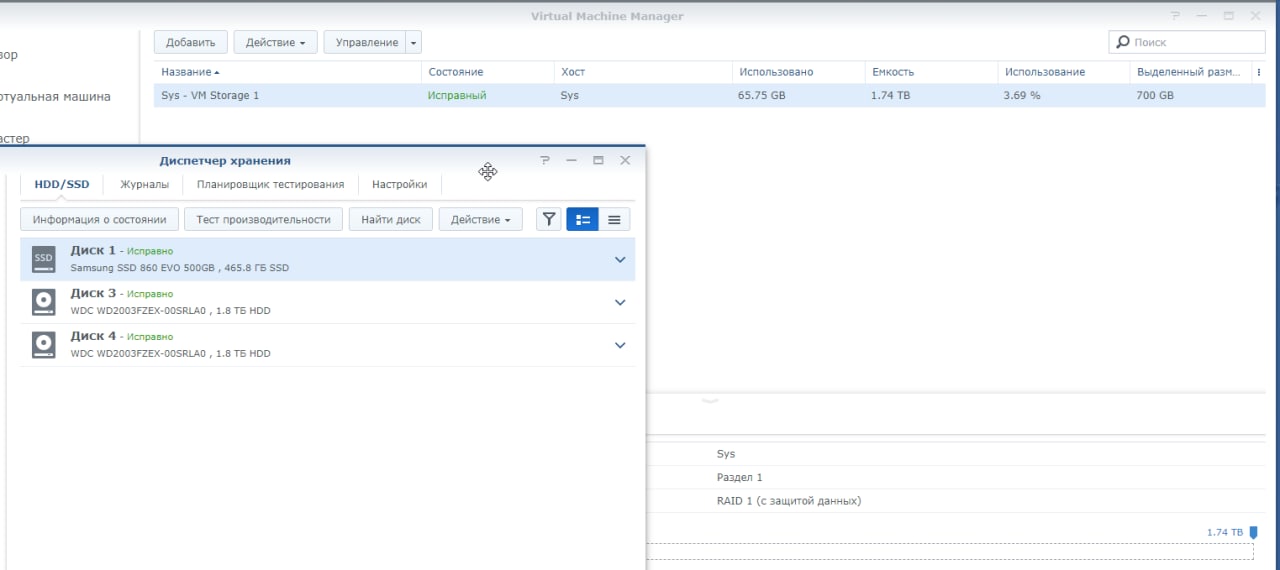Click the search magnifier icon

(1123, 42)
